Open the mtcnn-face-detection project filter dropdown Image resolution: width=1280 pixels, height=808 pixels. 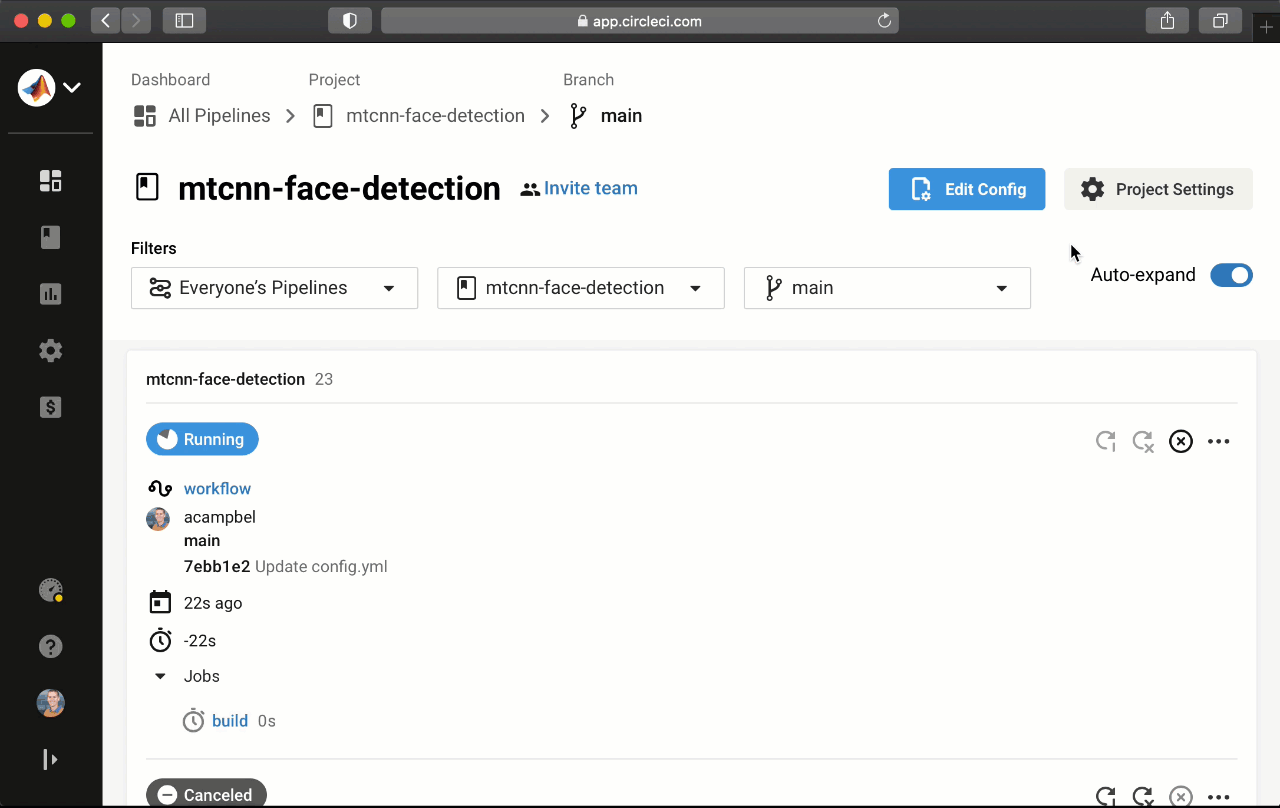click(x=580, y=288)
